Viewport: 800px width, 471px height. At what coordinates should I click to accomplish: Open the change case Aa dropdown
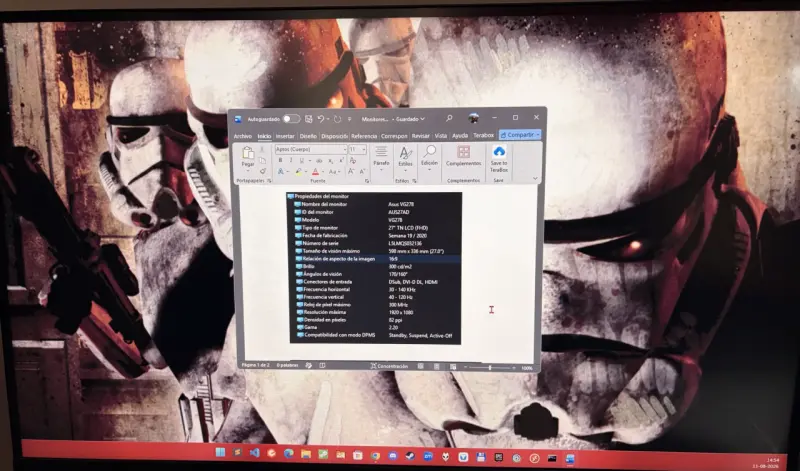click(334, 171)
